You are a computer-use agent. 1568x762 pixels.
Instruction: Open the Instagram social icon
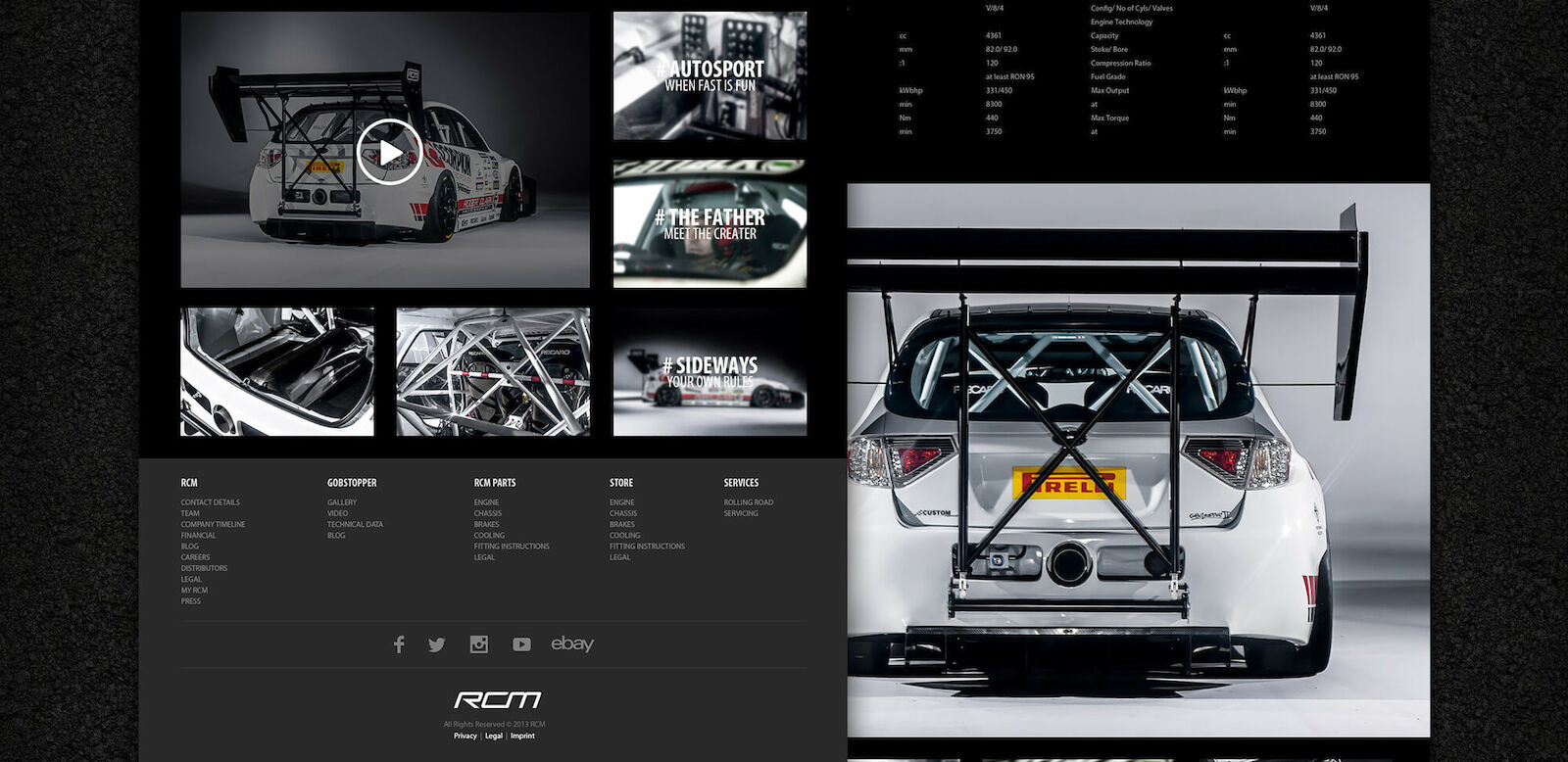click(x=478, y=643)
